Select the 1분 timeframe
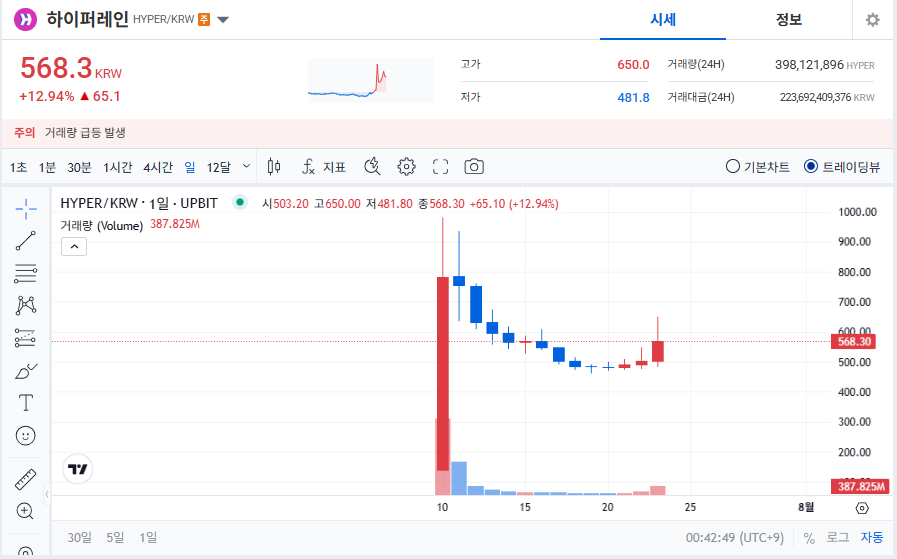Screen dimensions: 897x559 click(x=47, y=167)
